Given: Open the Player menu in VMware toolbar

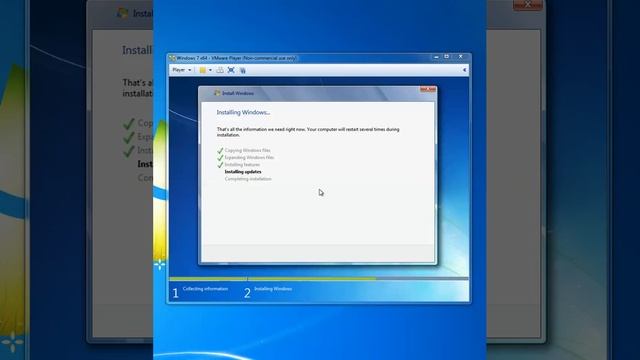Looking at the screenshot, I should pos(182,70).
